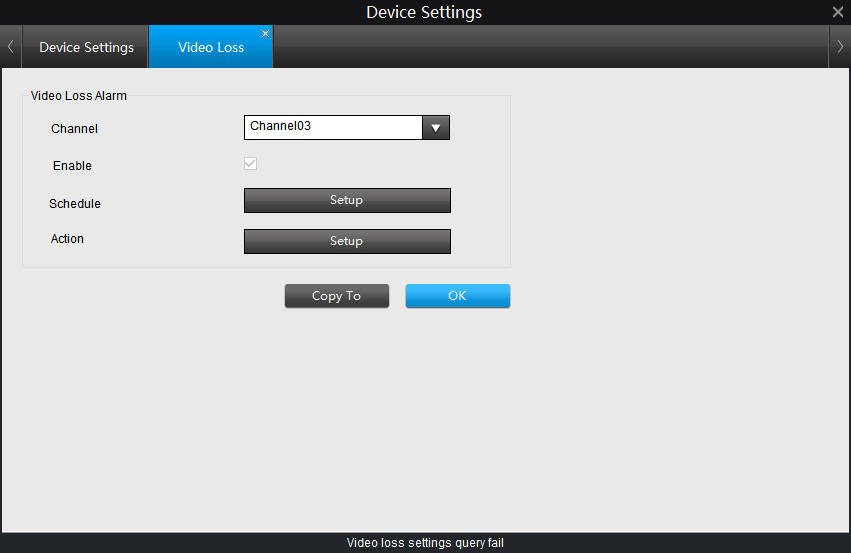Click the 'Channel' label
The image size is (851, 553).
click(74, 129)
